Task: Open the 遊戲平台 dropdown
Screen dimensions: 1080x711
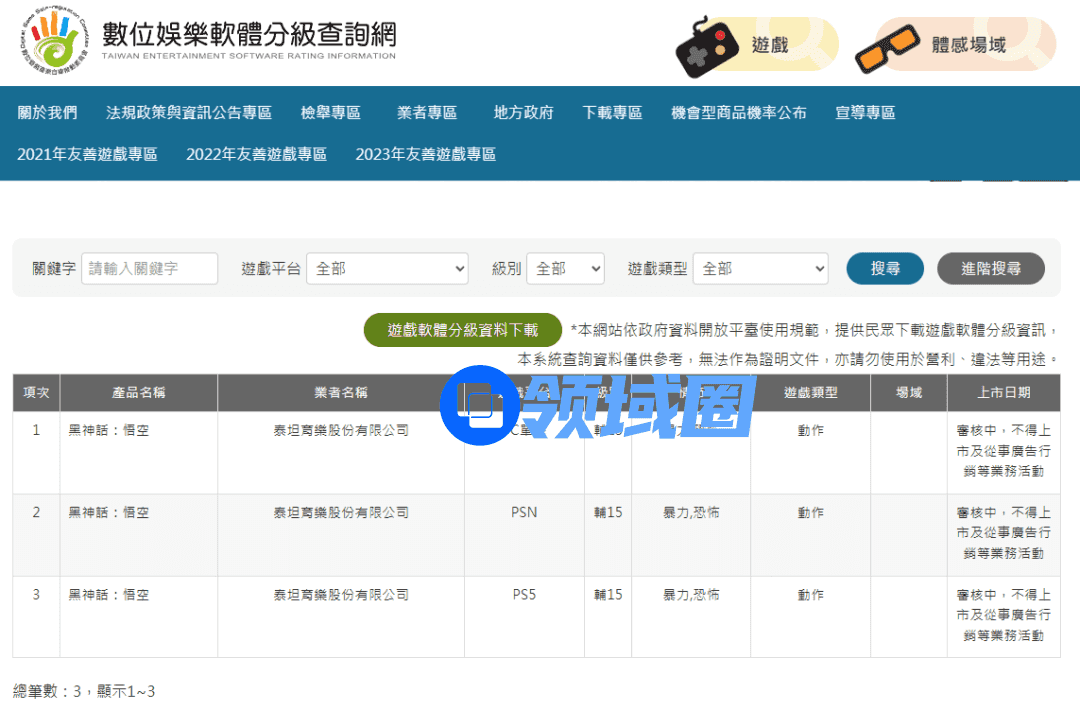Action: click(387, 269)
